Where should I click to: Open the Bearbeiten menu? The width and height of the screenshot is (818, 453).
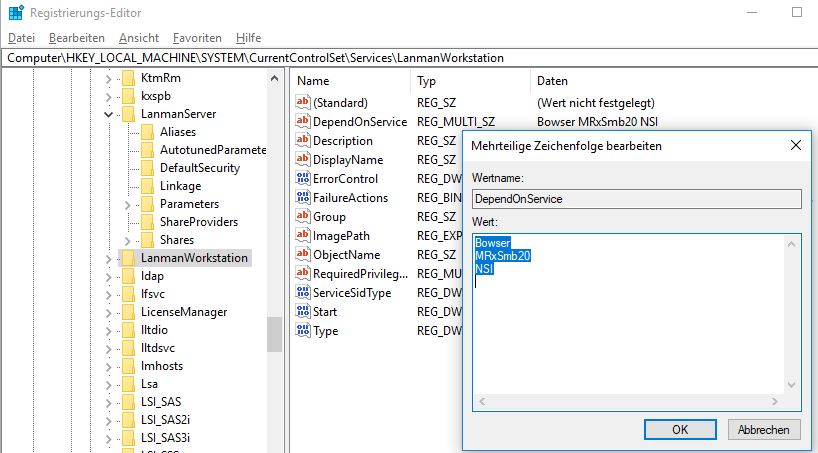pos(76,37)
